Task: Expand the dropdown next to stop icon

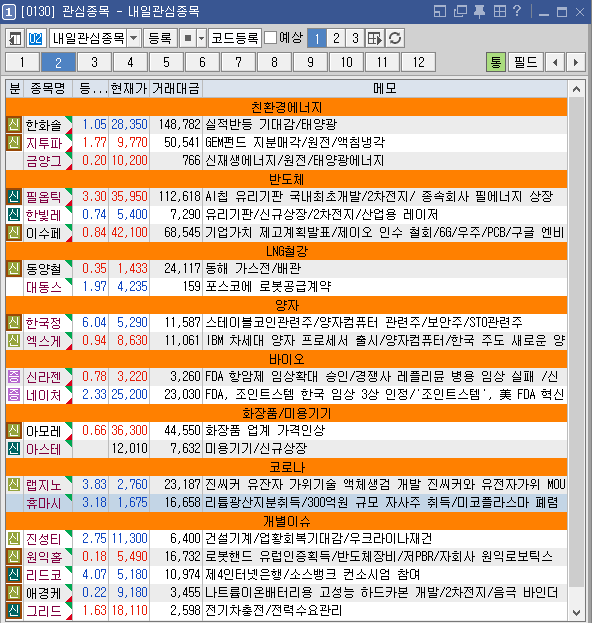Action: [202, 39]
